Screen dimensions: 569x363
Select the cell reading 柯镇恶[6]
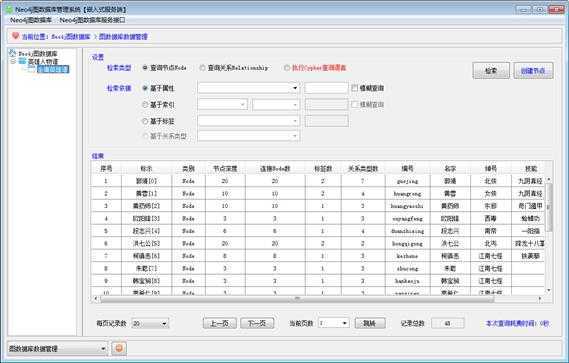[147, 256]
